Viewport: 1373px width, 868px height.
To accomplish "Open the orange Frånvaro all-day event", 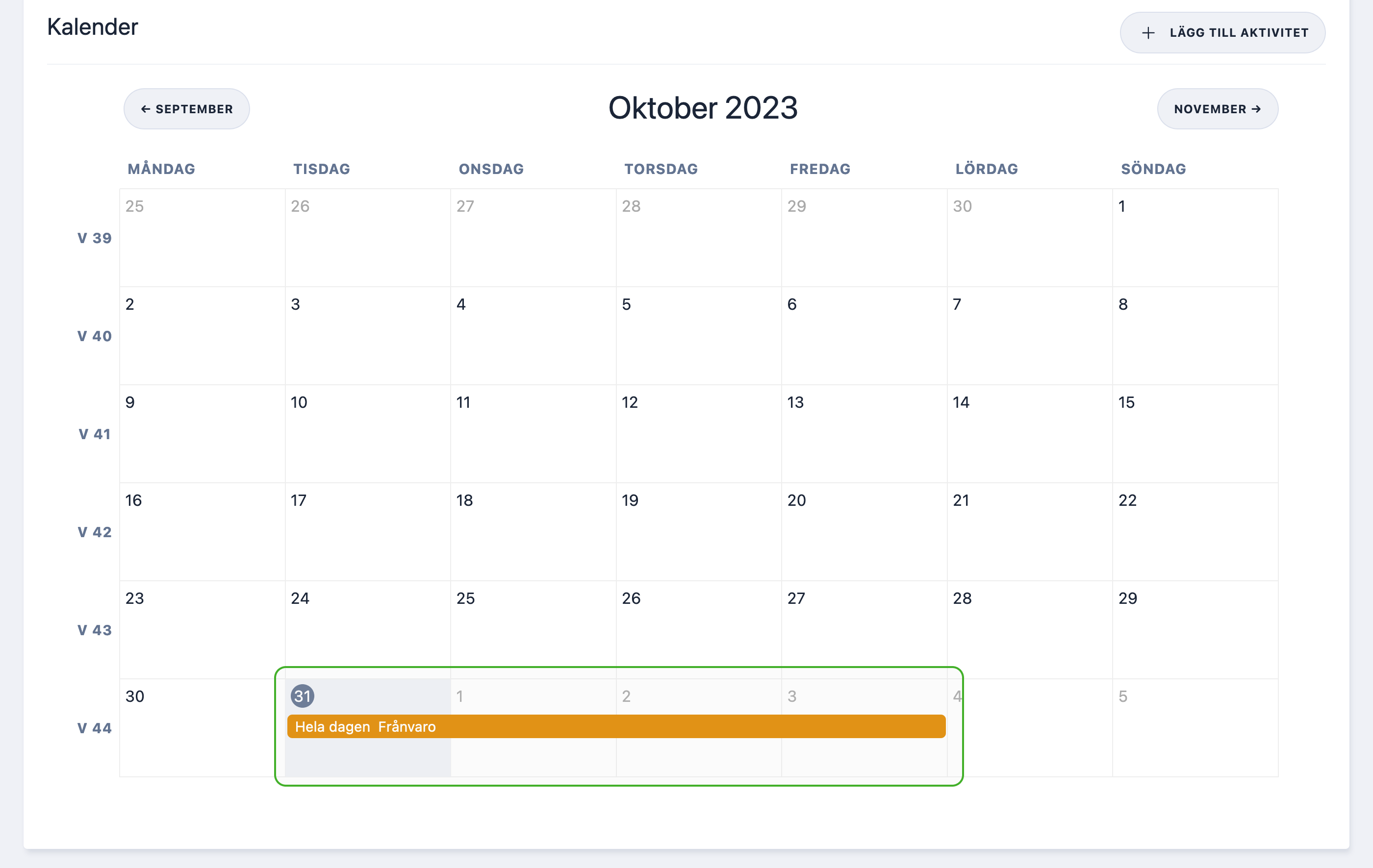I will click(x=616, y=727).
